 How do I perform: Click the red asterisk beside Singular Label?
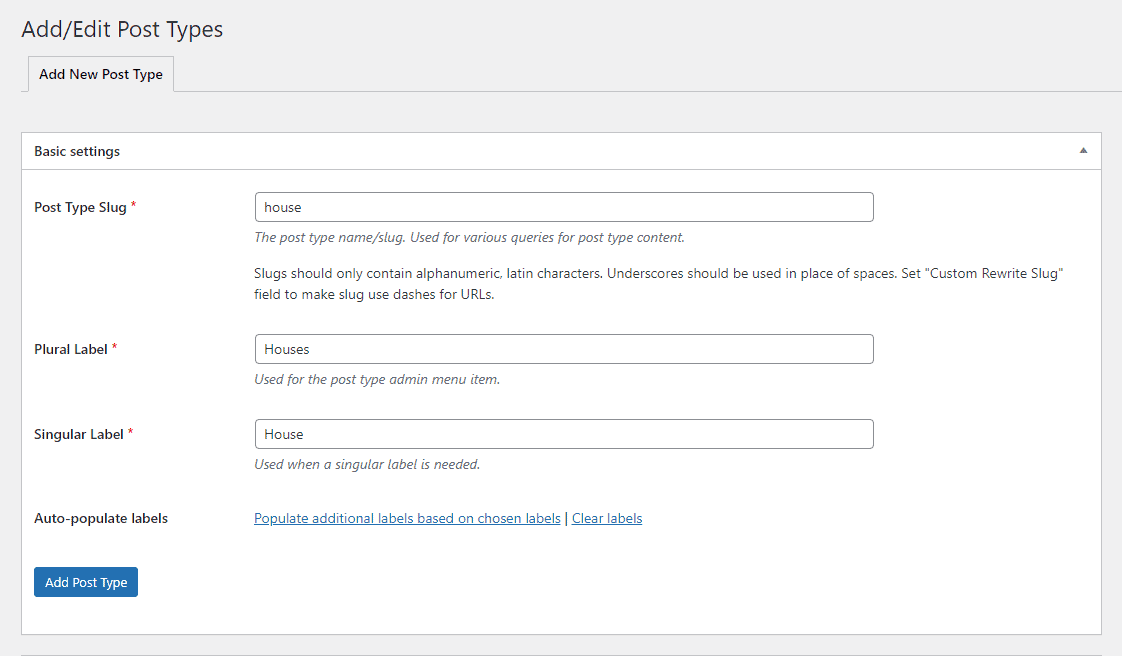(131, 433)
